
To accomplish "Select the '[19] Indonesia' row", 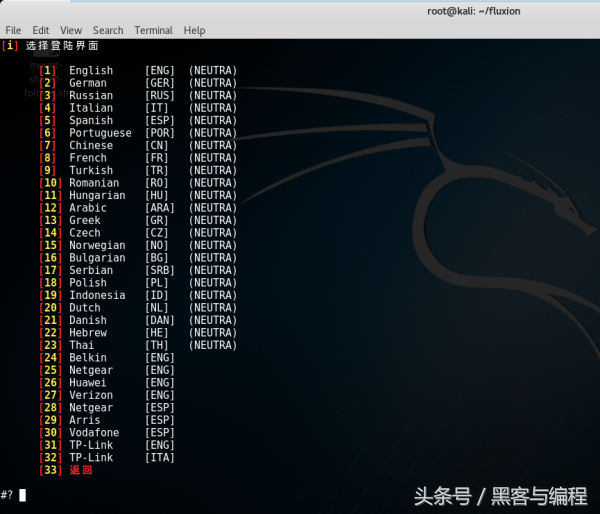I will tap(138, 295).
